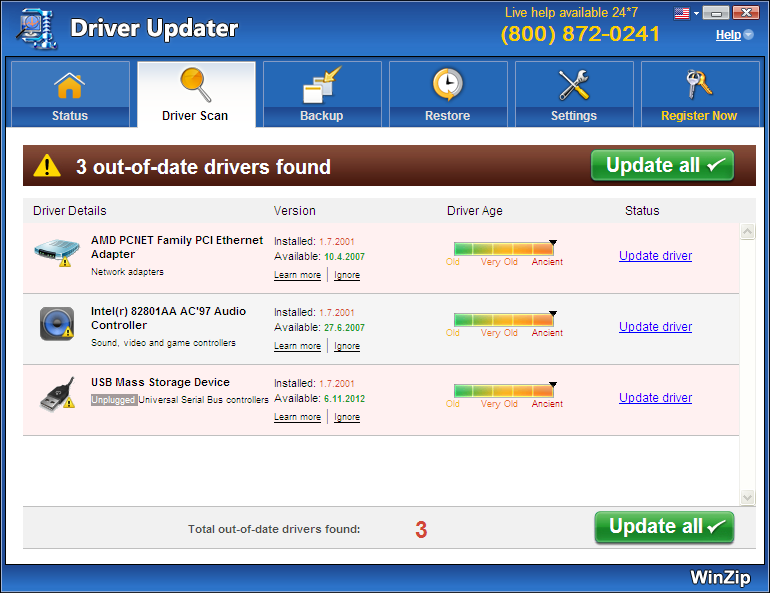Image resolution: width=770 pixels, height=593 pixels.
Task: Click available version 6.11.2012
Action: [x=344, y=399]
